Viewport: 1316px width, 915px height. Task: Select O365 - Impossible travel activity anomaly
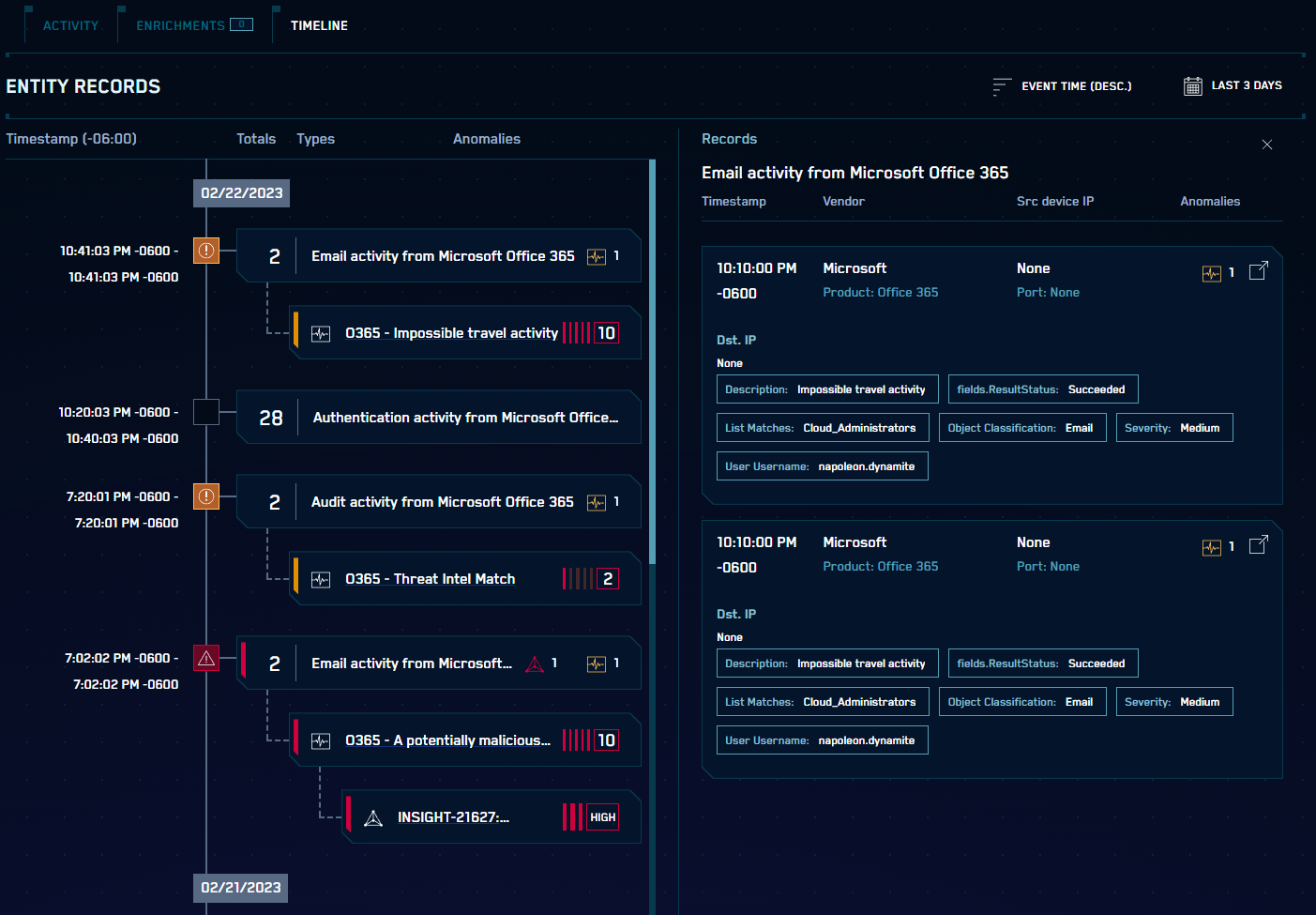(451, 333)
